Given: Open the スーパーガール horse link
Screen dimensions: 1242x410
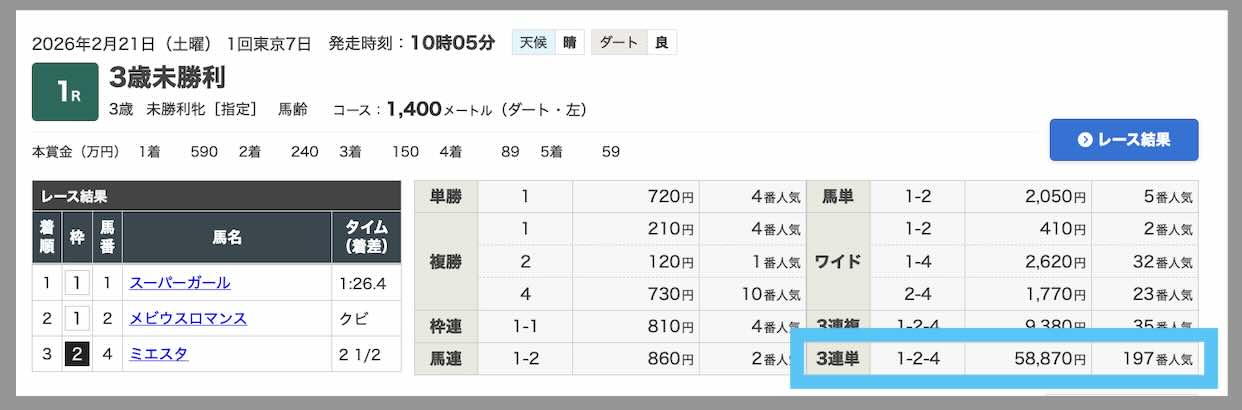Looking at the screenshot, I should [x=180, y=283].
